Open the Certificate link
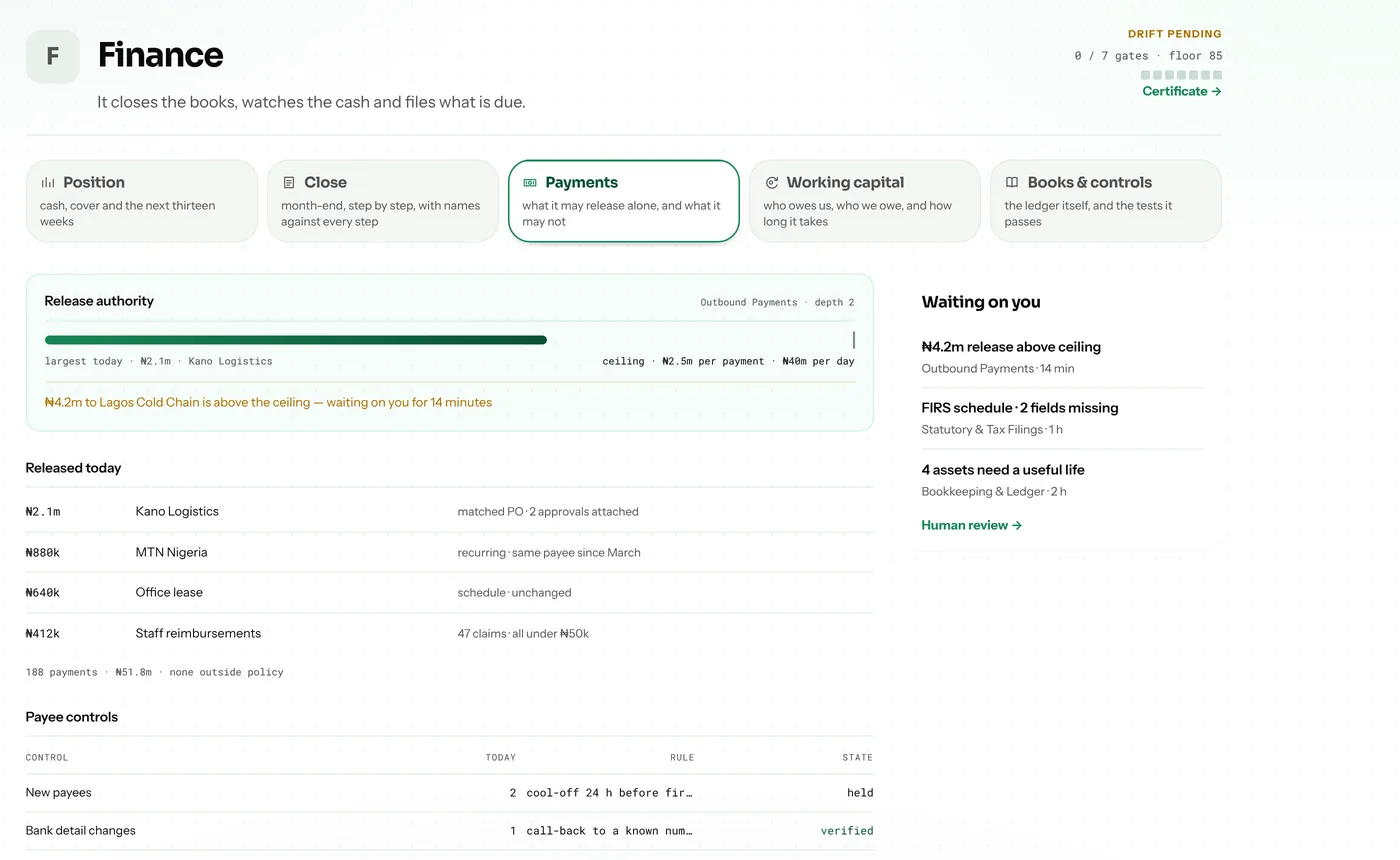 click(1182, 91)
